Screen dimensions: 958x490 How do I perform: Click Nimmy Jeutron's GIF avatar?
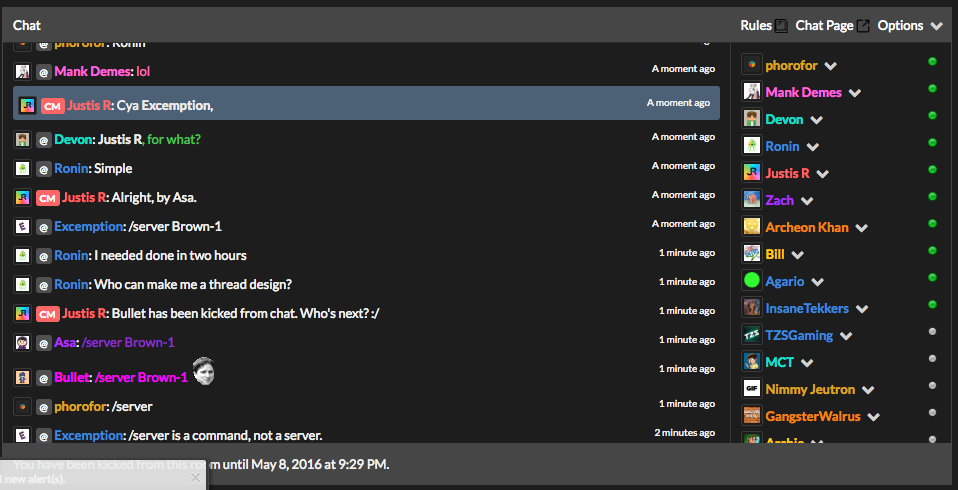pyautogui.click(x=751, y=389)
